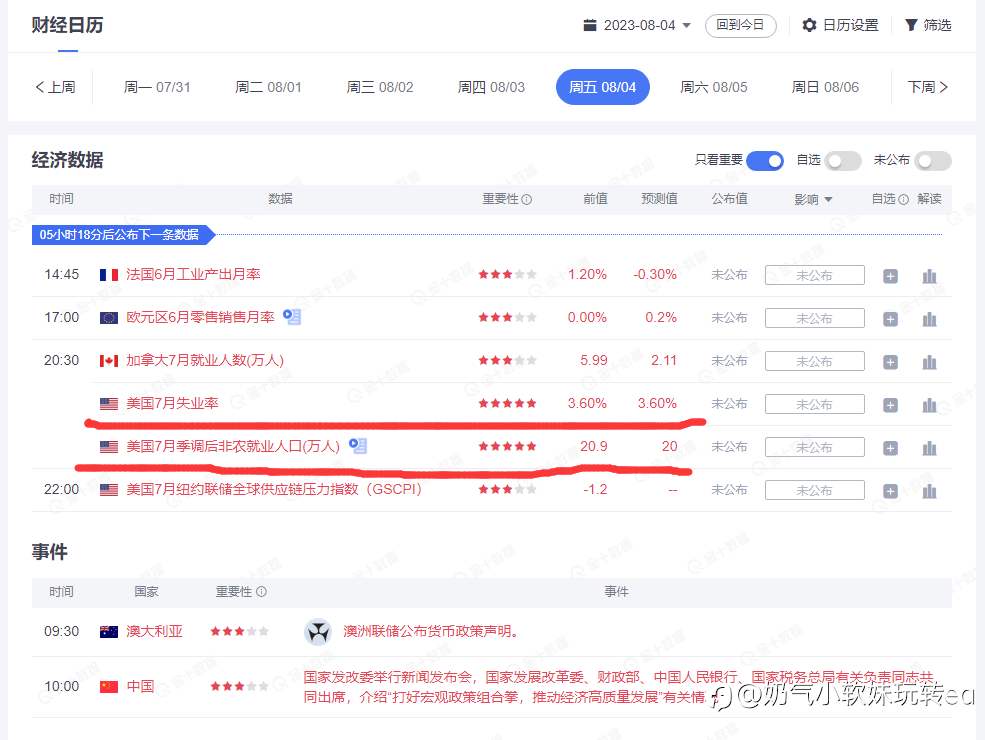Click the info icon next to 重要性 header
Screen dimensions: 985x740
tap(527, 200)
